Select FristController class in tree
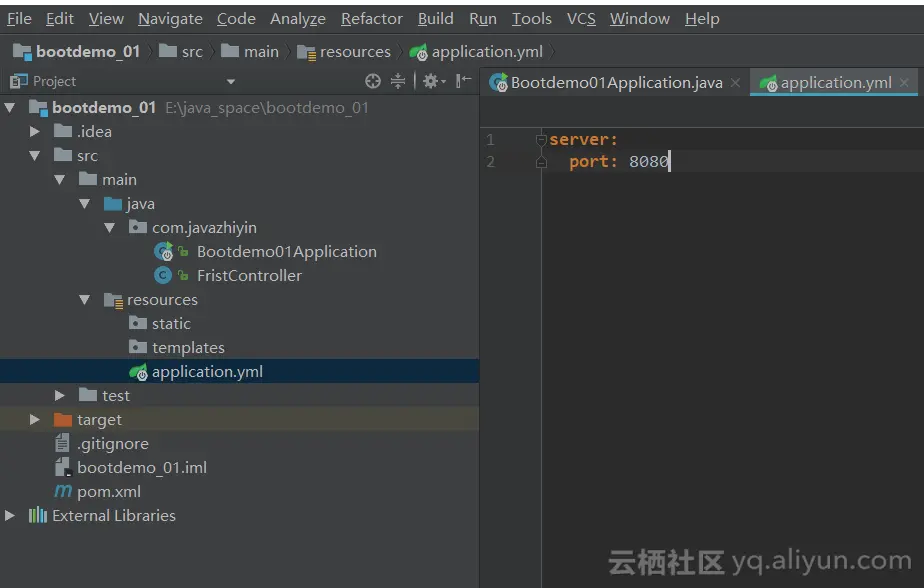Viewport: 924px width, 588px height. [249, 276]
